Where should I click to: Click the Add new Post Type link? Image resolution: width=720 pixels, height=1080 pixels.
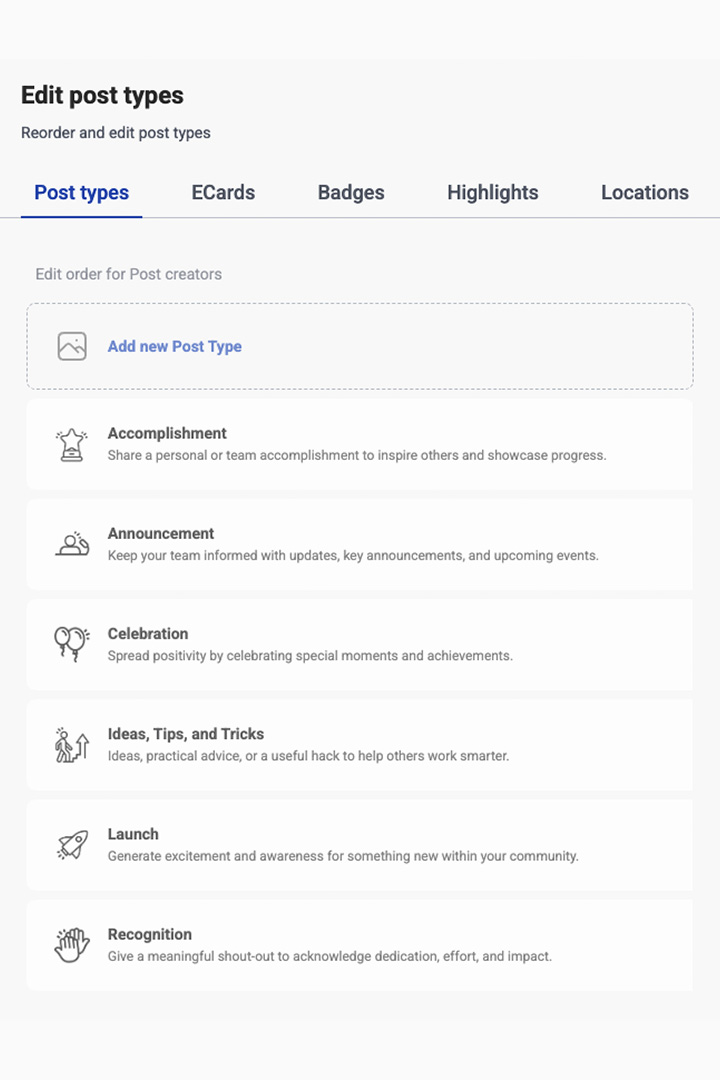pyautogui.click(x=174, y=346)
